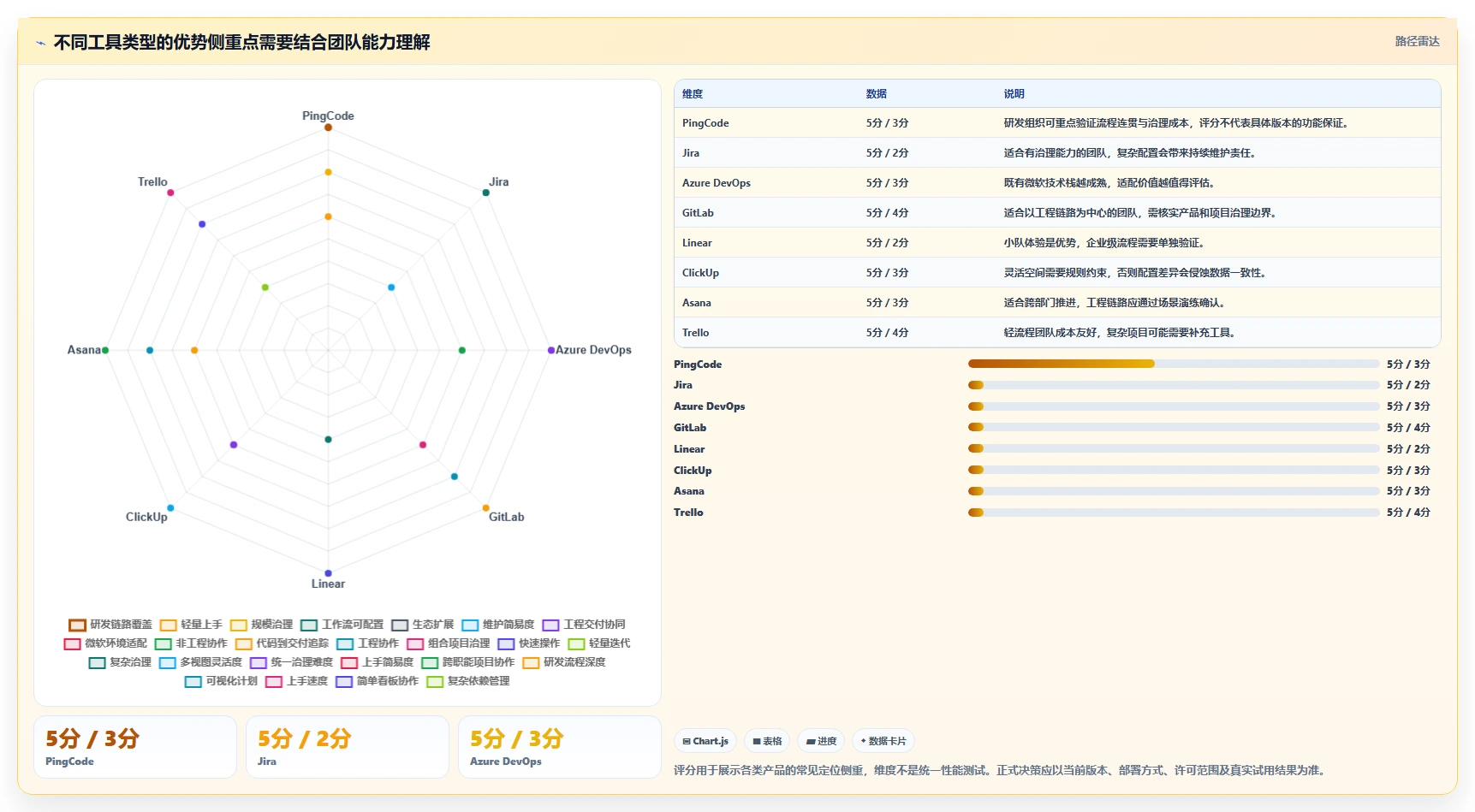Click the 复杂治理 legend swatch
Screen dimensions: 1475x812
pyautogui.click(x=97, y=662)
